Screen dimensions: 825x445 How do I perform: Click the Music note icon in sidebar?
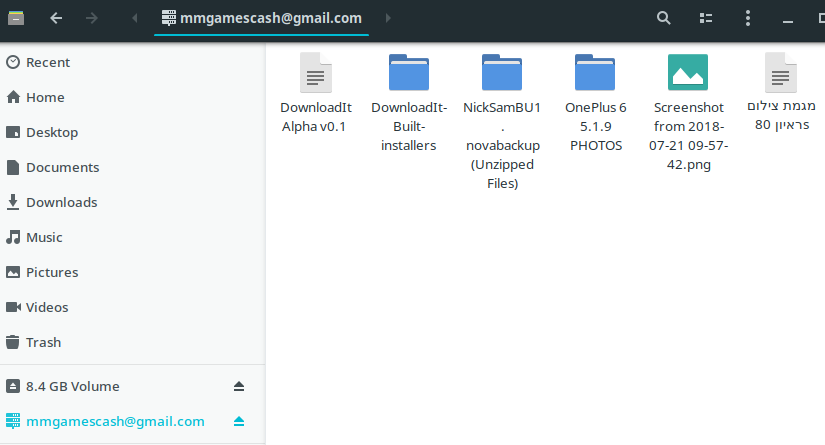(x=13, y=237)
